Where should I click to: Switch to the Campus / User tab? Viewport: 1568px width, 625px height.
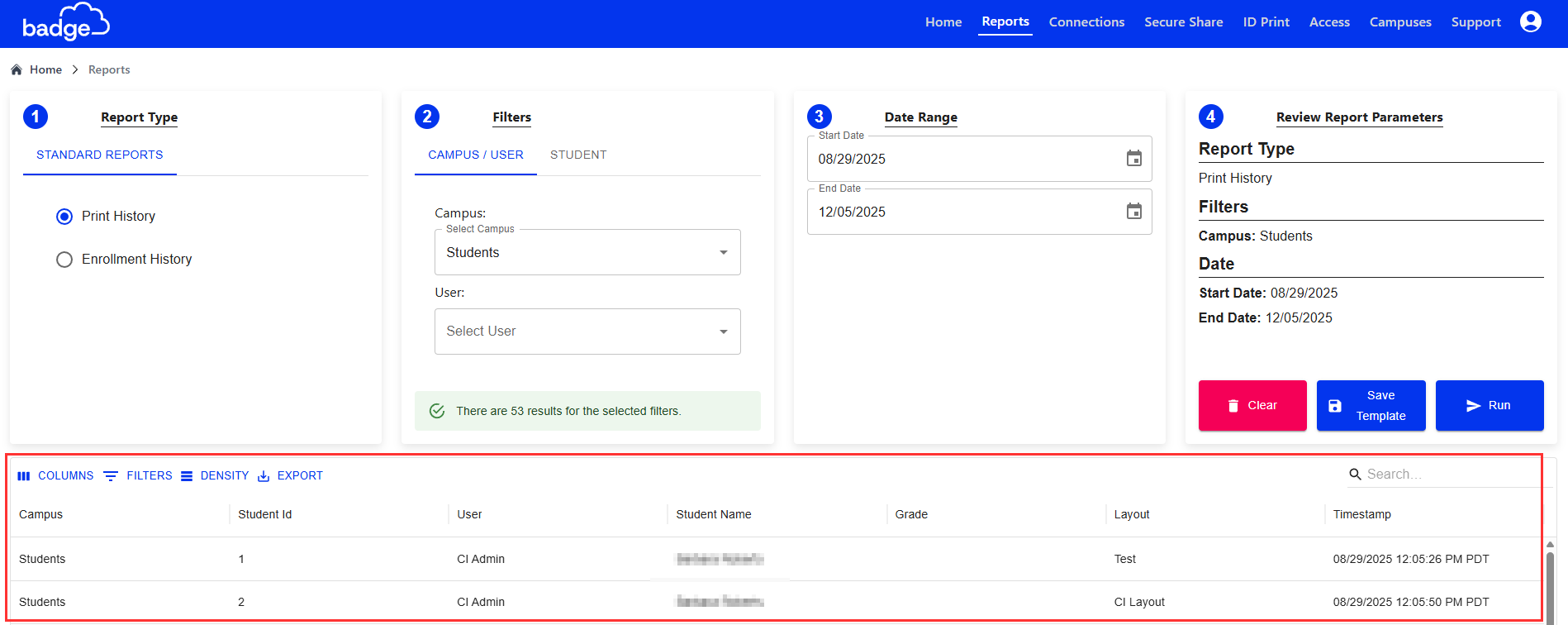[476, 155]
